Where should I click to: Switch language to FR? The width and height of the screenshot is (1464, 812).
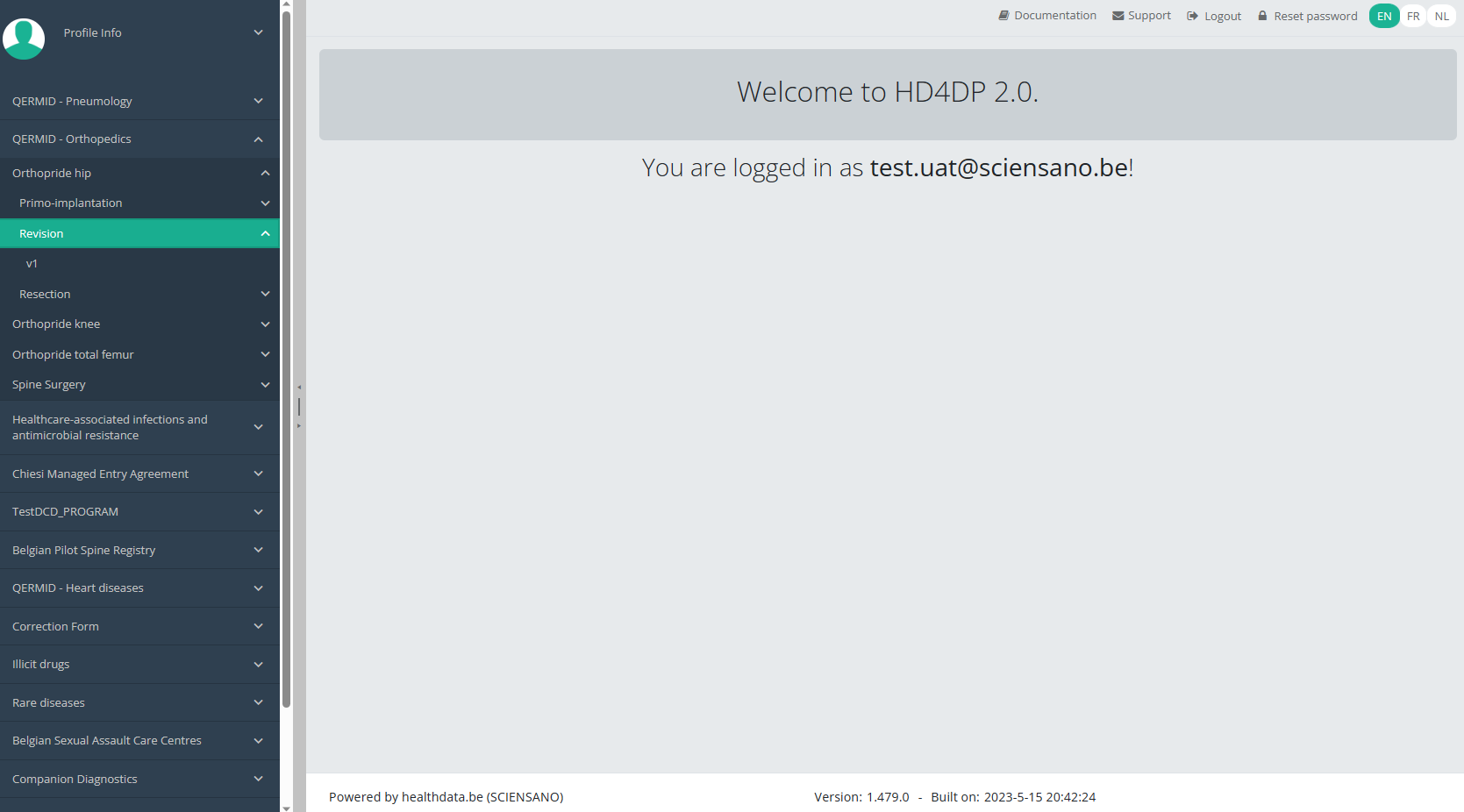point(1412,16)
